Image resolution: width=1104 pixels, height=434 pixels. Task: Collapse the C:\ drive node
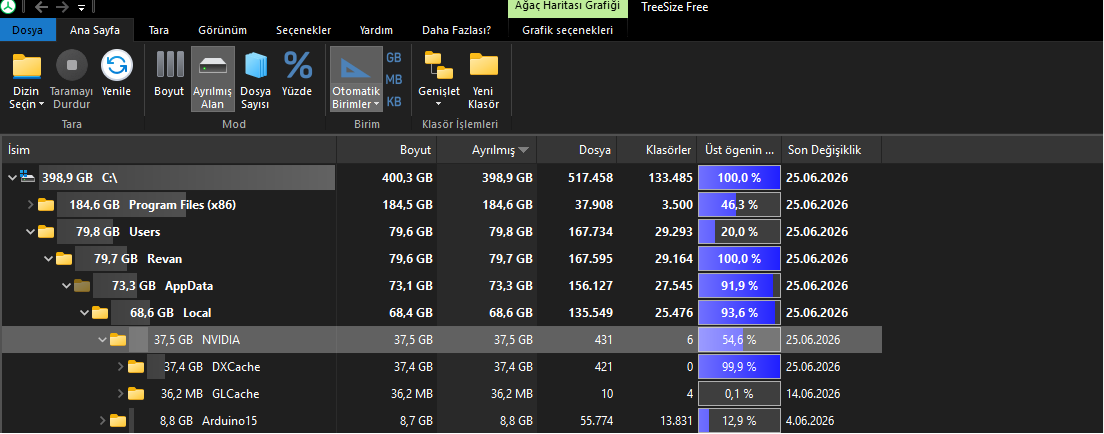click(12, 178)
